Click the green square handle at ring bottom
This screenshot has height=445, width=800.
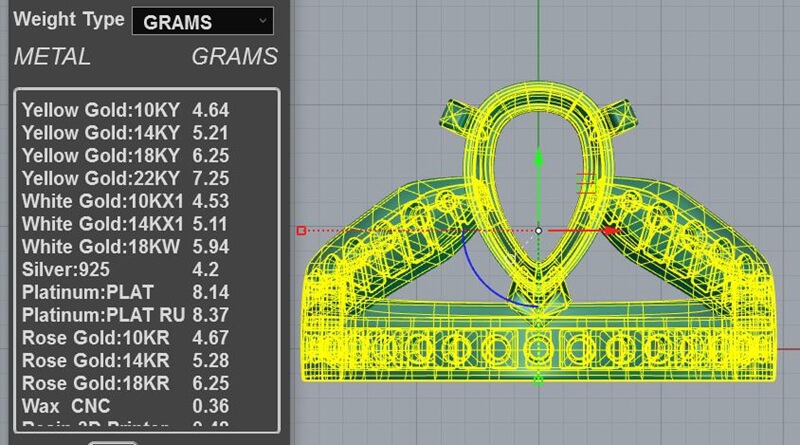pyautogui.click(x=538, y=380)
